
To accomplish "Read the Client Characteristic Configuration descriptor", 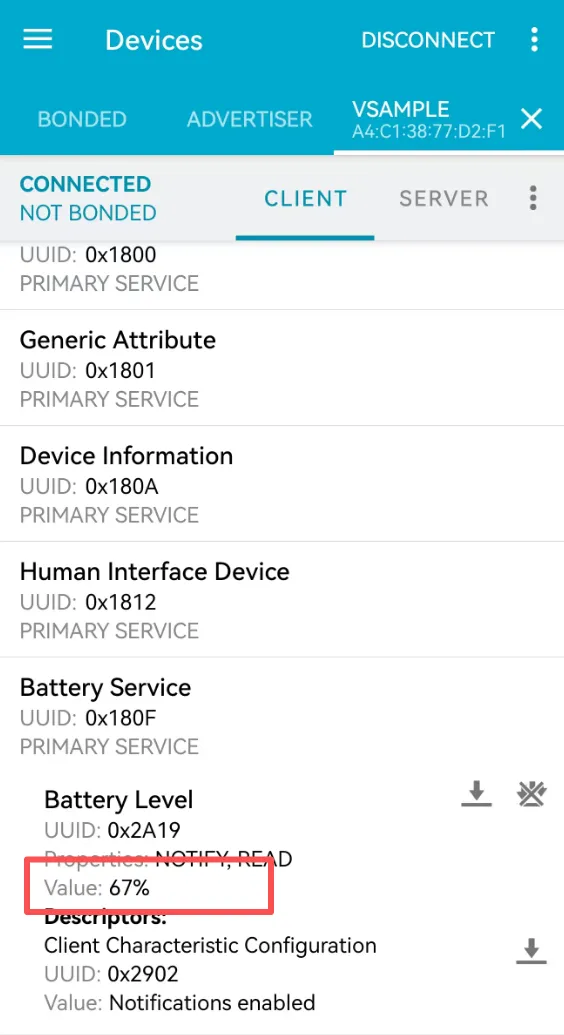I will pos(531,952).
